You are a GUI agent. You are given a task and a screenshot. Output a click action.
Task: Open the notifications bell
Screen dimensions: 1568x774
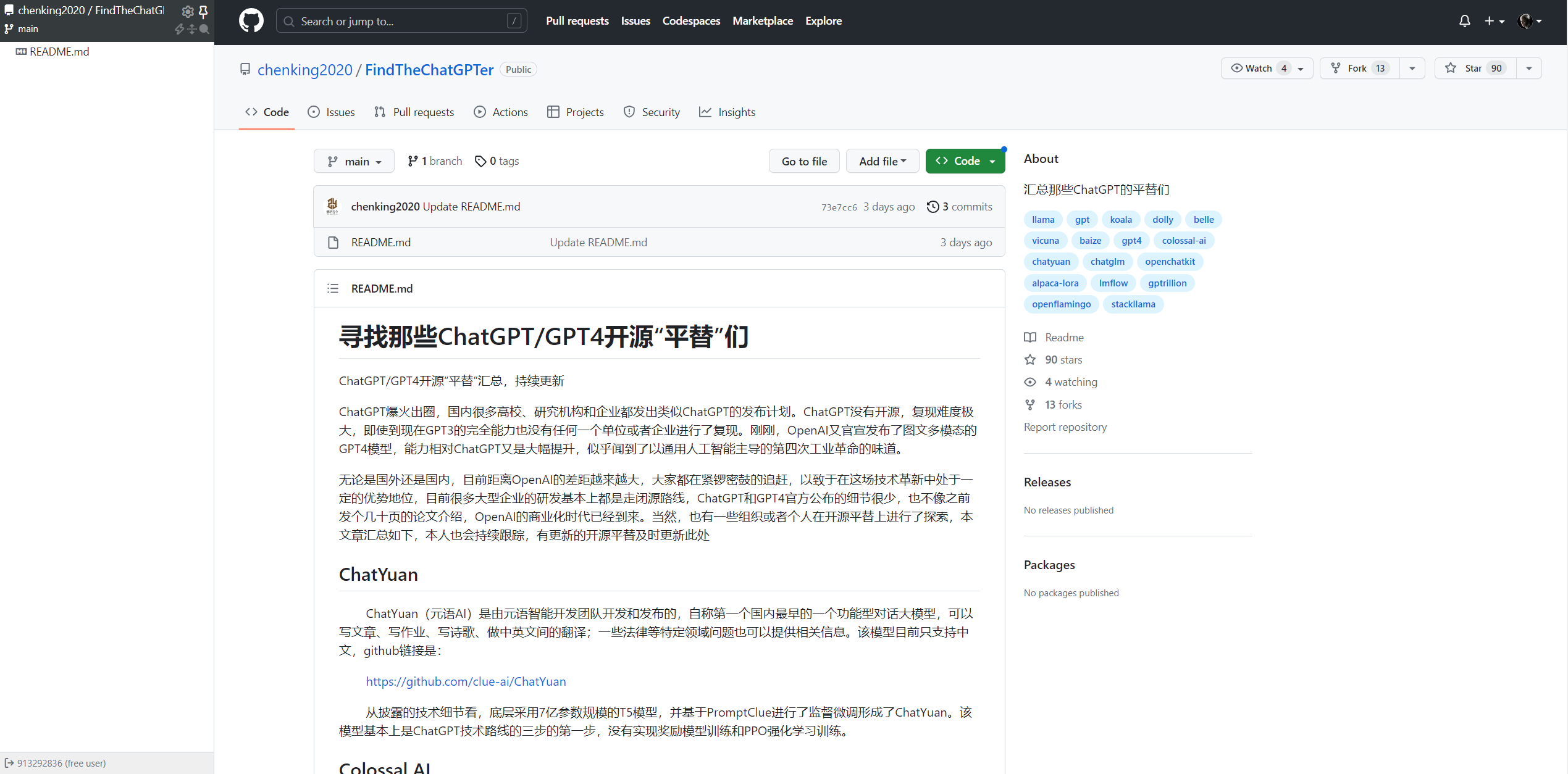(x=1464, y=21)
